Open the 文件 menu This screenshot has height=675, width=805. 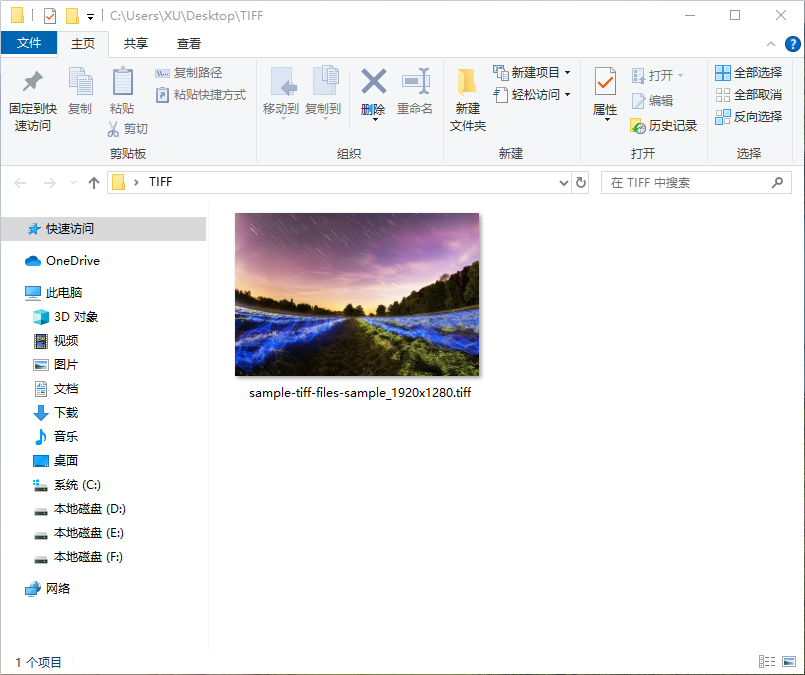coord(30,44)
